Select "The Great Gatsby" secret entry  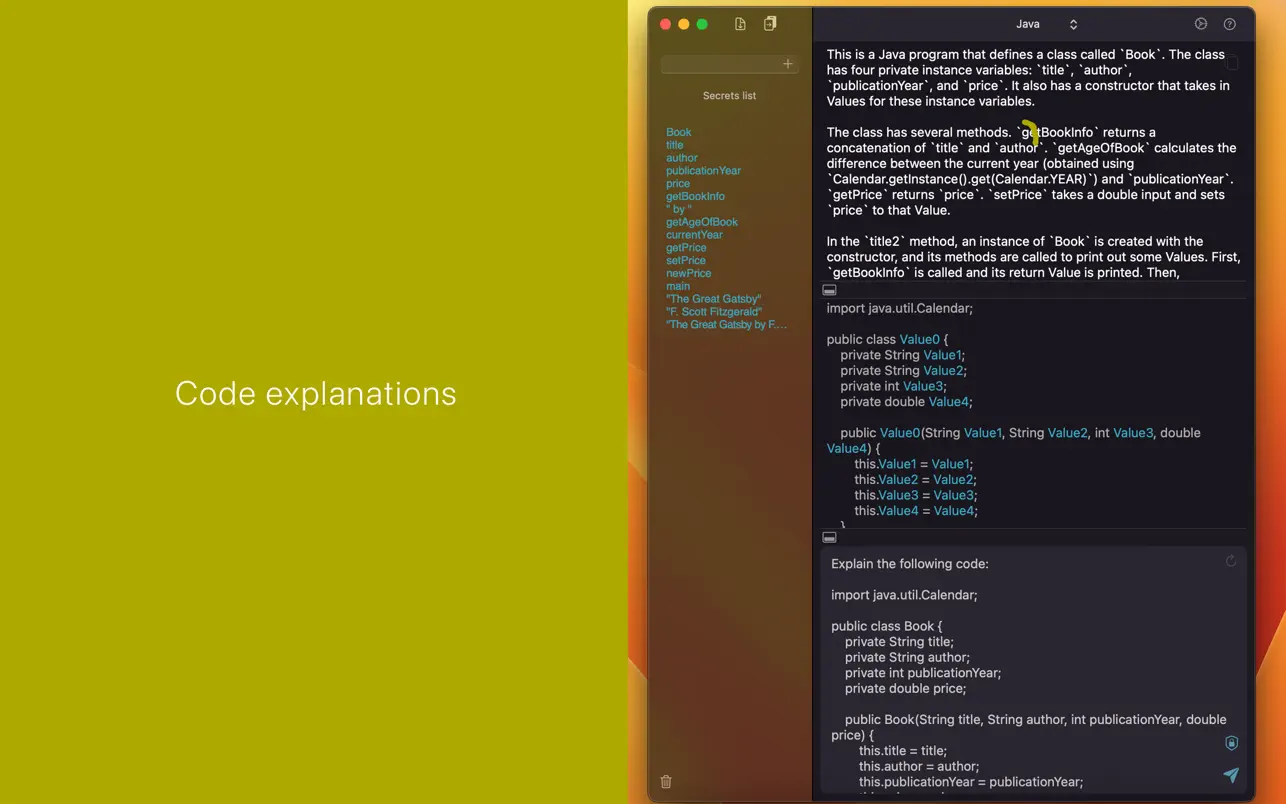[x=714, y=298]
